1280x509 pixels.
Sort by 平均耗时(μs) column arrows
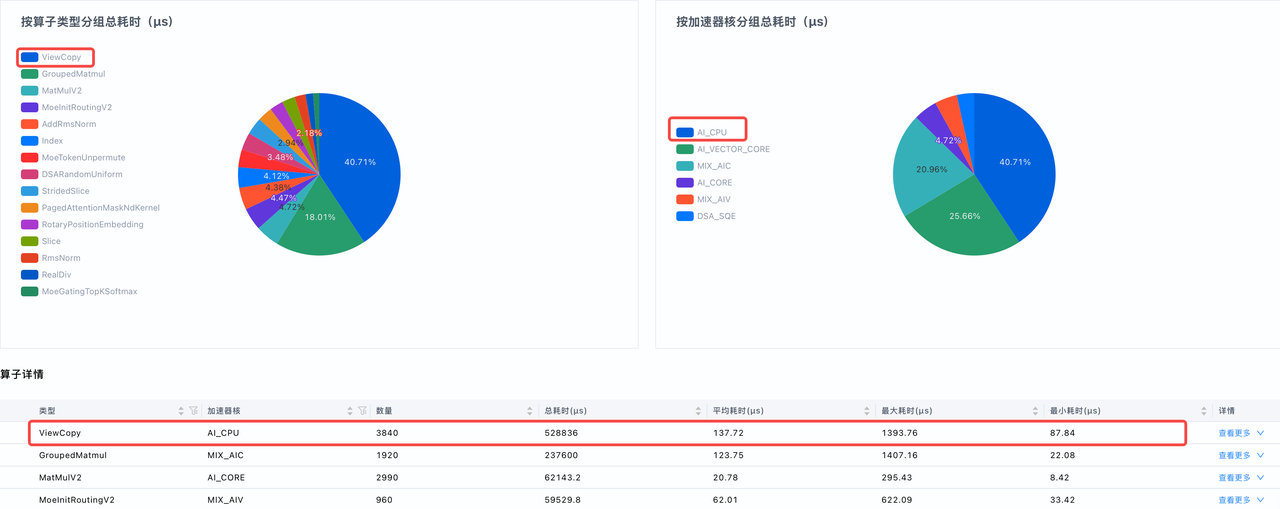click(866, 411)
